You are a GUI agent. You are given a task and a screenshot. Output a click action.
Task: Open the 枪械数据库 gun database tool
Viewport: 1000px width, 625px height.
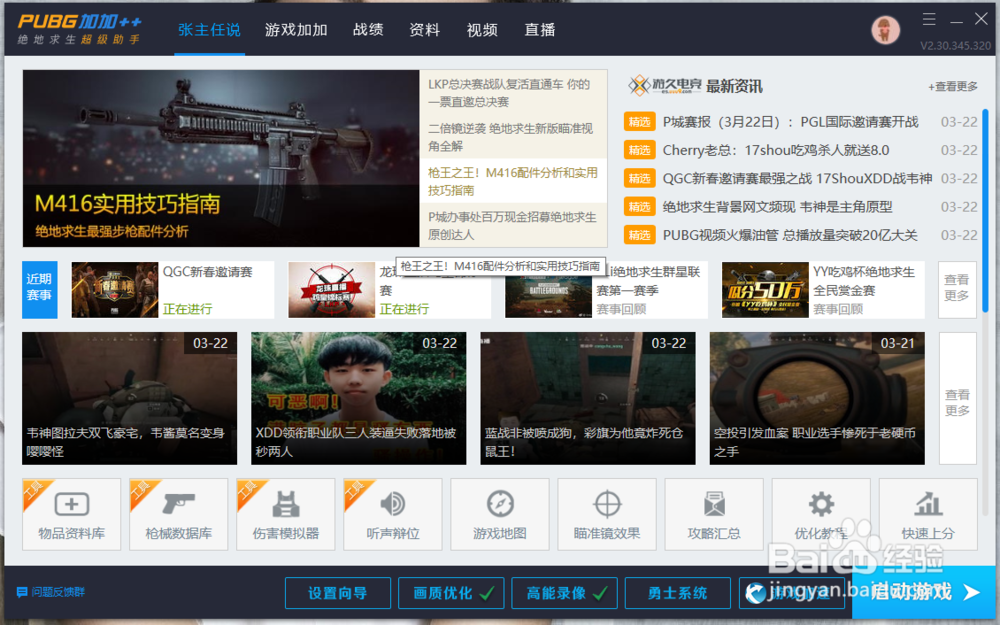[x=178, y=514]
